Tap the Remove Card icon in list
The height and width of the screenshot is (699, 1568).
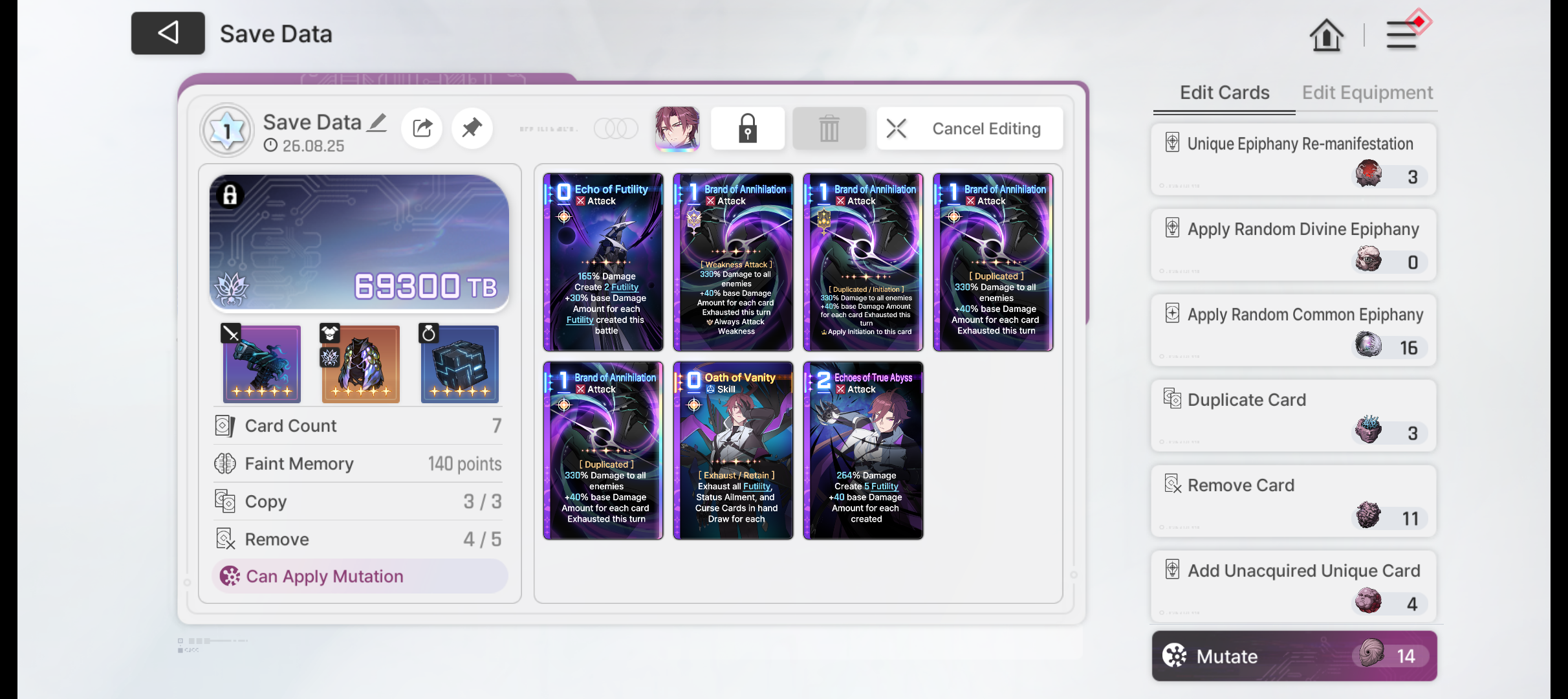click(x=1173, y=483)
